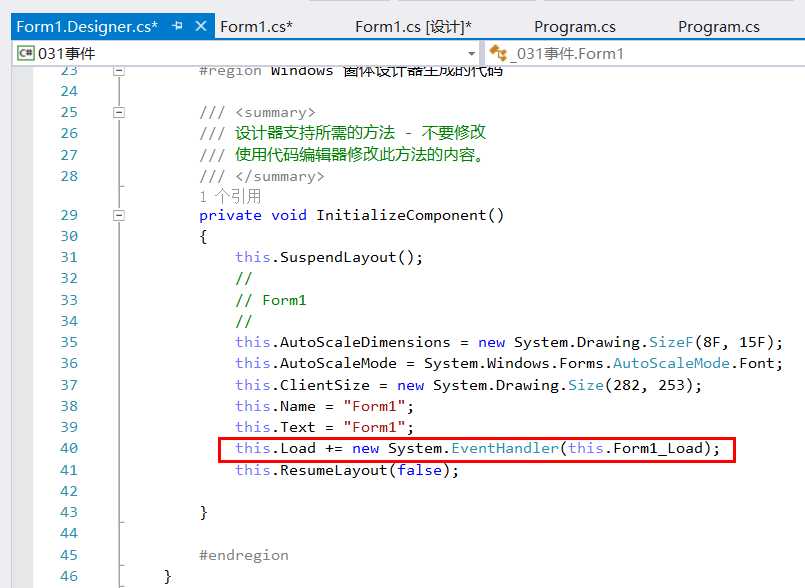Click line number 29 in the margin

(69, 215)
